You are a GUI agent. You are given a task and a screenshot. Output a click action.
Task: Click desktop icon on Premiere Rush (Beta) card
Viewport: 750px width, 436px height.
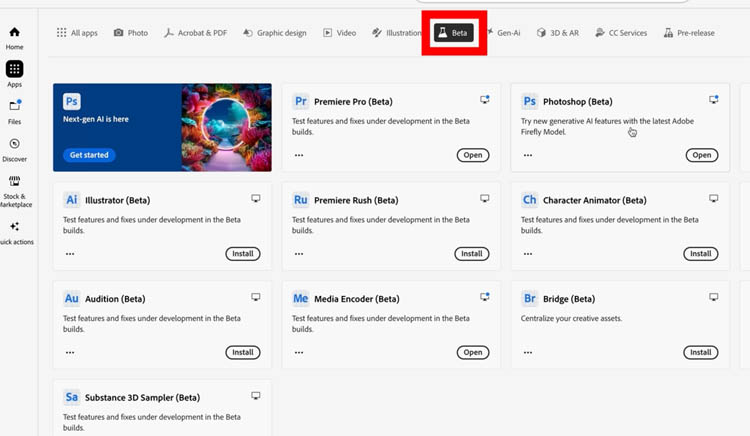coord(485,198)
